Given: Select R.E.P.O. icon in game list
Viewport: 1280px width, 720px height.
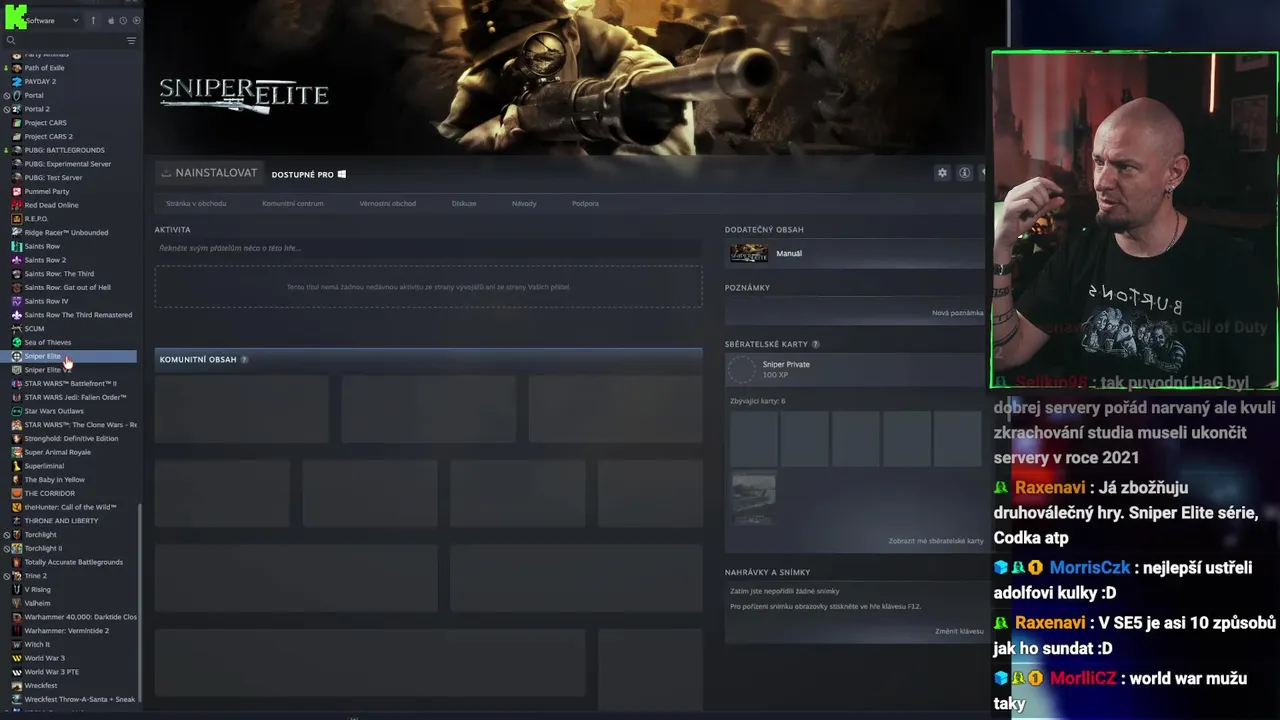Looking at the screenshot, I should [x=16, y=218].
